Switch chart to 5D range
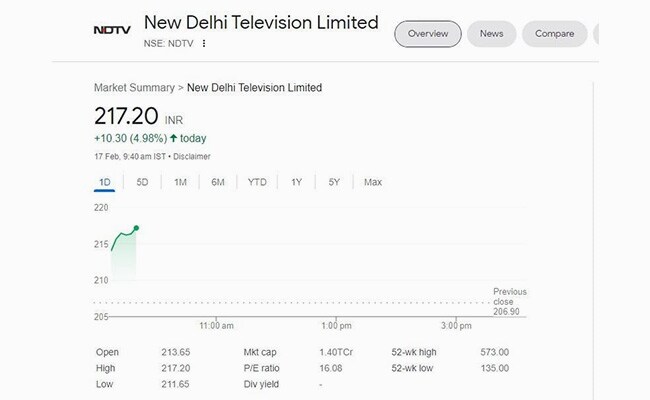Image resolution: width=650 pixels, height=400 pixels. coord(142,182)
